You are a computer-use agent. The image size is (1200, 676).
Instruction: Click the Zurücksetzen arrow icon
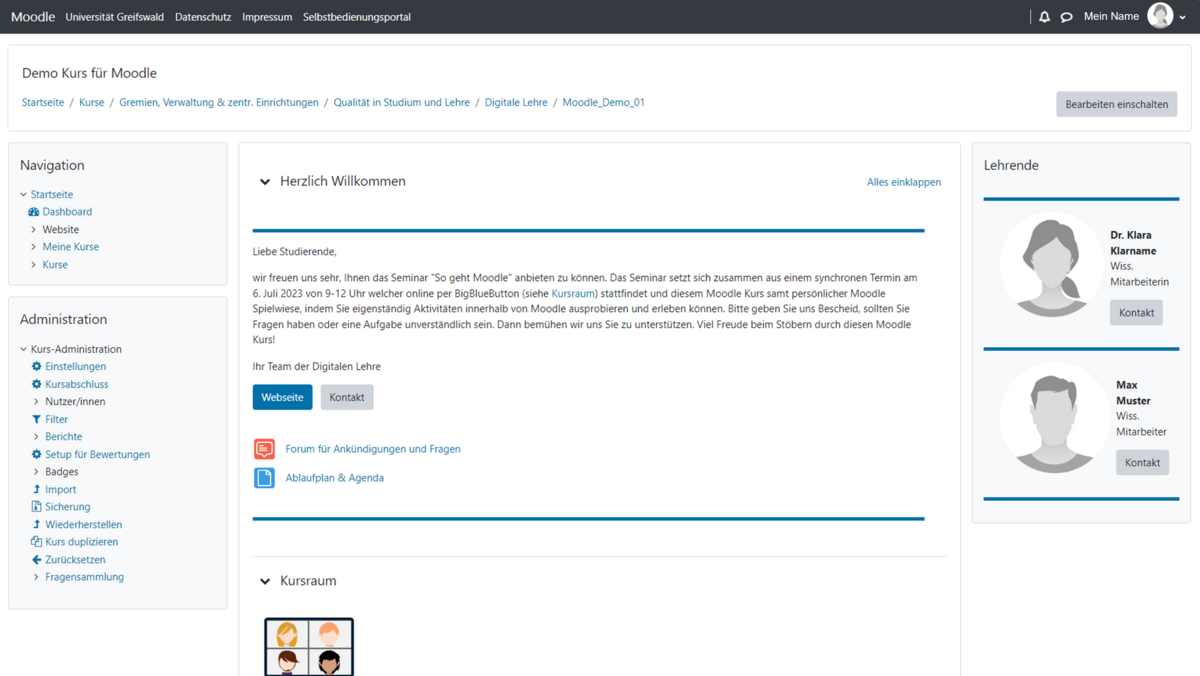[x=37, y=560]
